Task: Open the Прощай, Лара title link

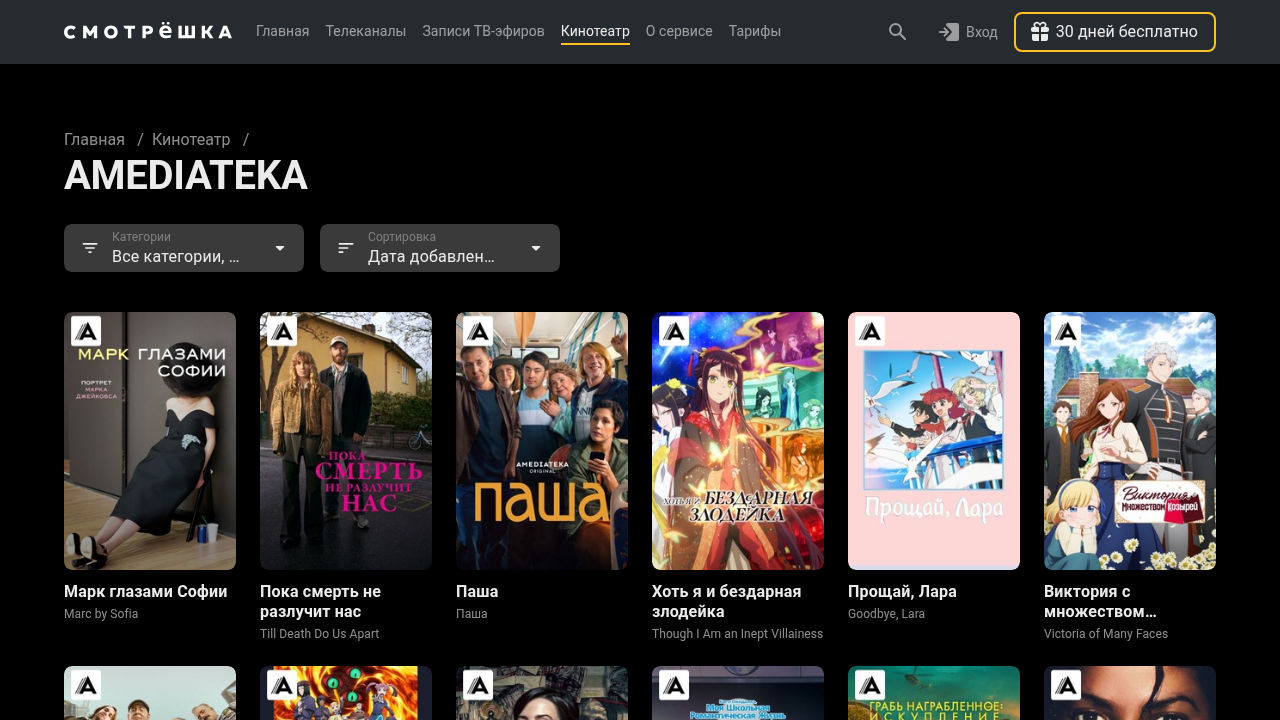Action: (x=902, y=592)
